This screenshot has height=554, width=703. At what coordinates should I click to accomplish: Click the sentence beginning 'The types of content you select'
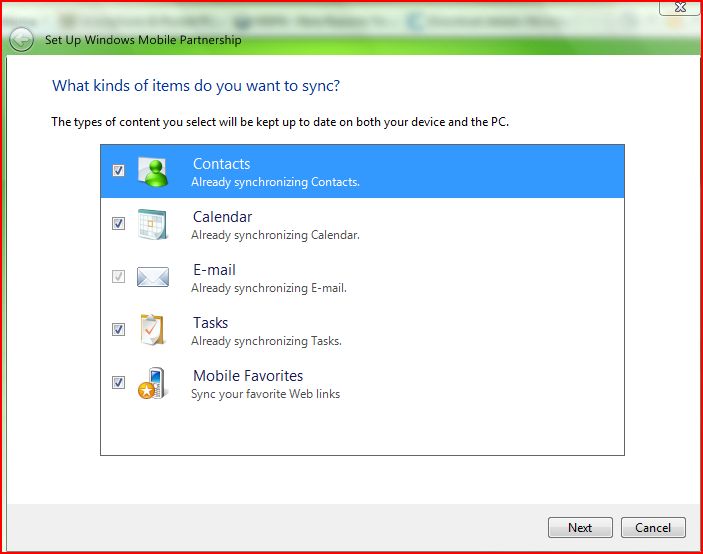click(280, 122)
